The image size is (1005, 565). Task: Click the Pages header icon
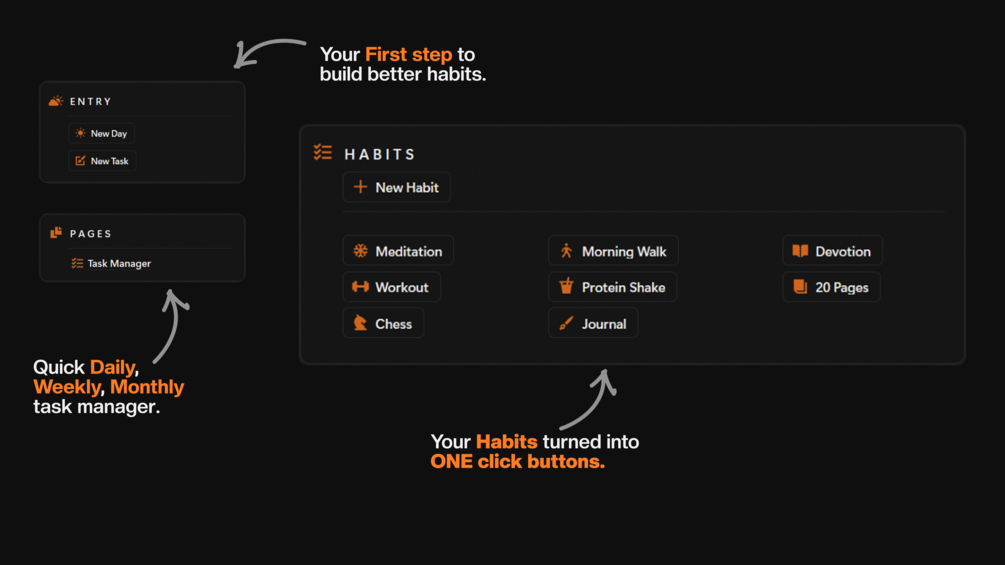(56, 233)
